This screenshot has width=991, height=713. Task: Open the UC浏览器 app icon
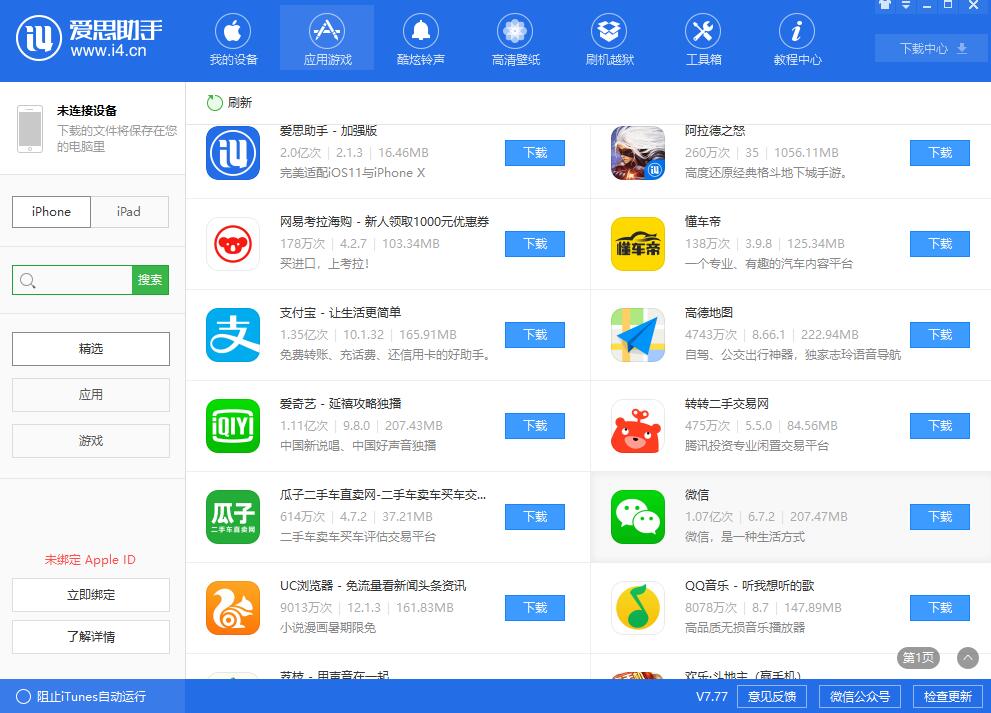coord(233,608)
